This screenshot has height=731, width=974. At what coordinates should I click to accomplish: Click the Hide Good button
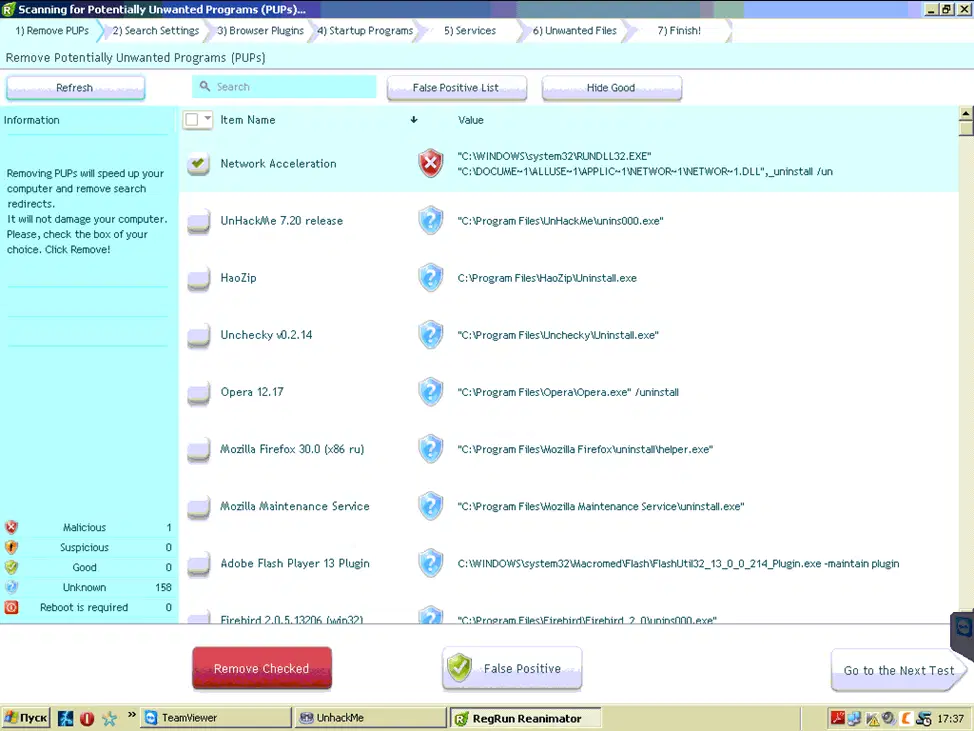pos(611,88)
